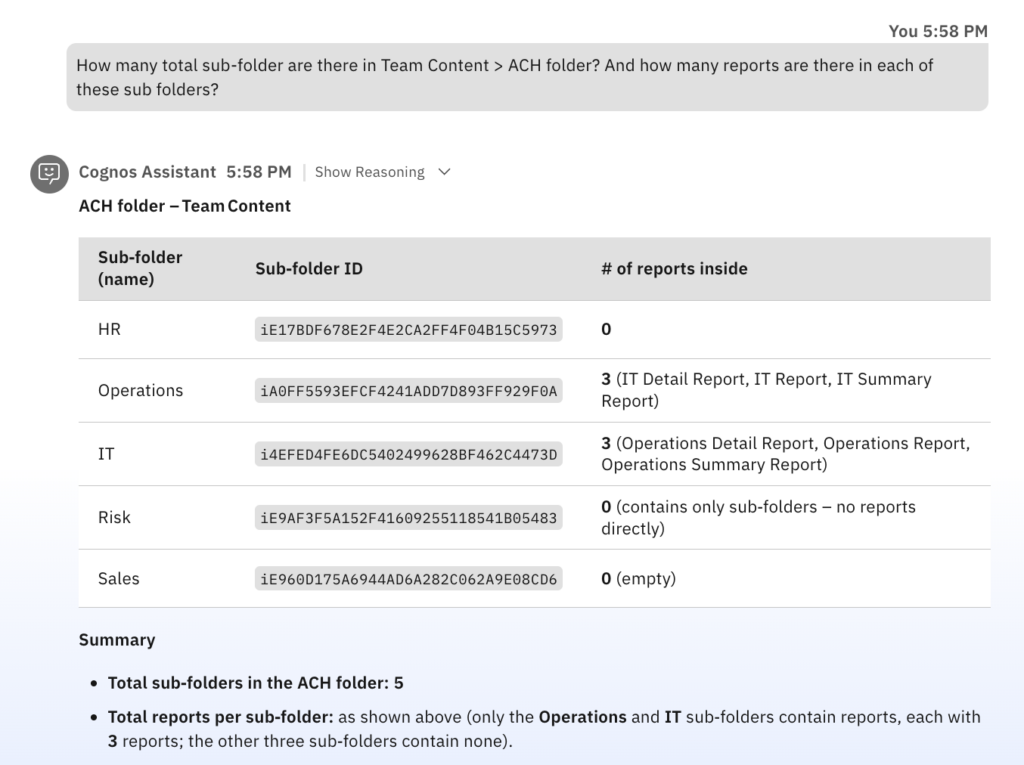This screenshot has height=765, width=1024.
Task: Click the HR sub-folder ID code
Action: click(x=408, y=330)
